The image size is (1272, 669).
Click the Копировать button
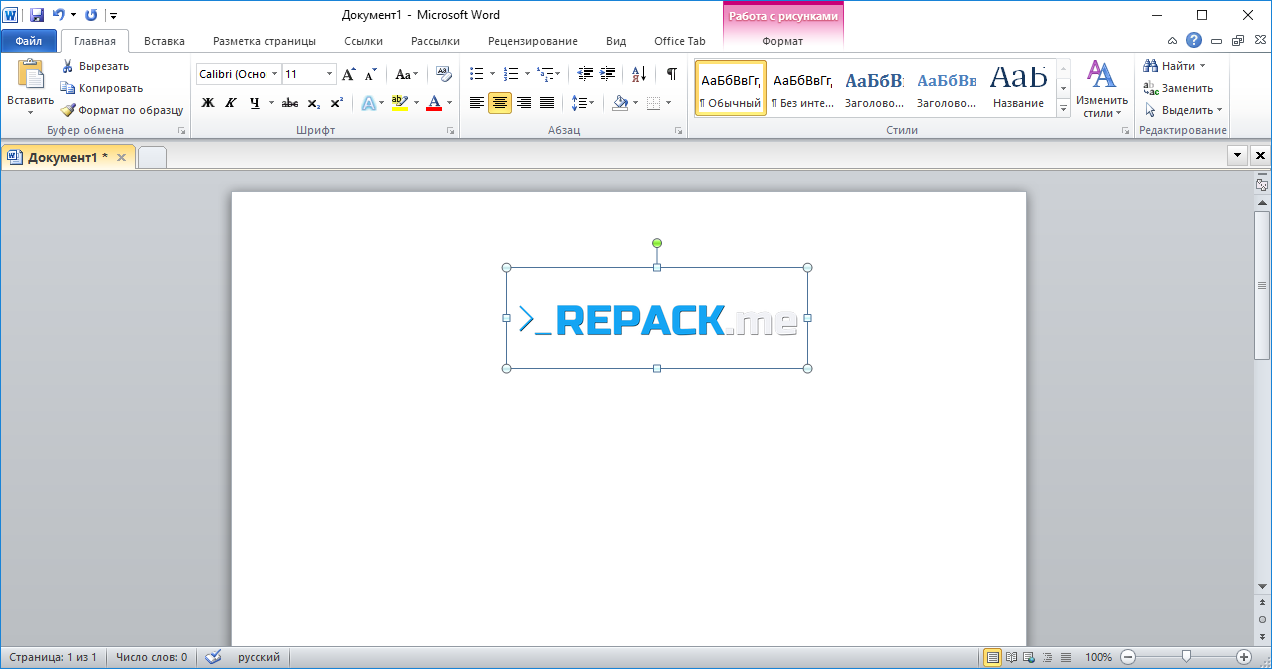tap(102, 88)
